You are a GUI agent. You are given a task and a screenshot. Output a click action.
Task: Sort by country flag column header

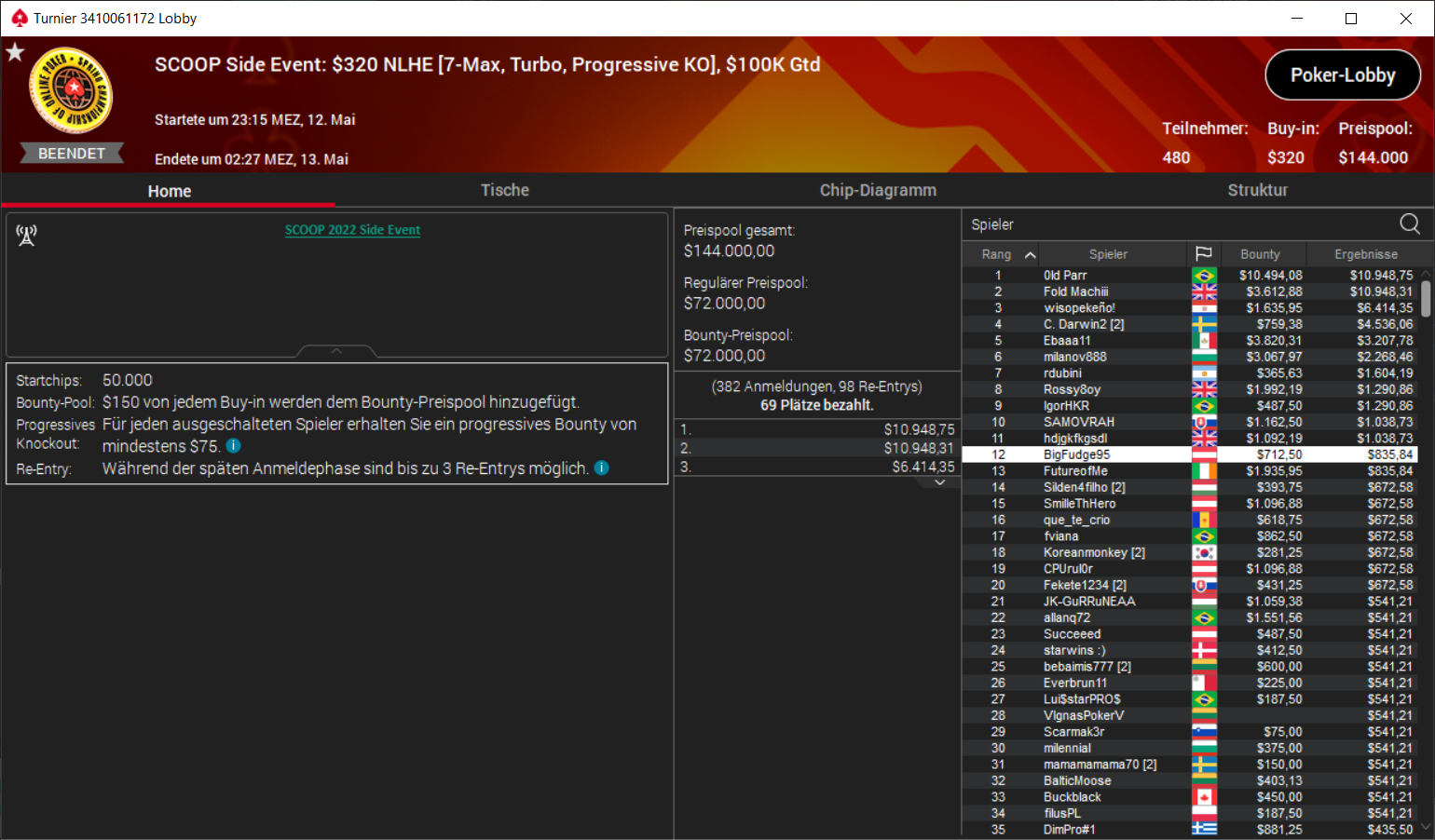(x=1204, y=253)
